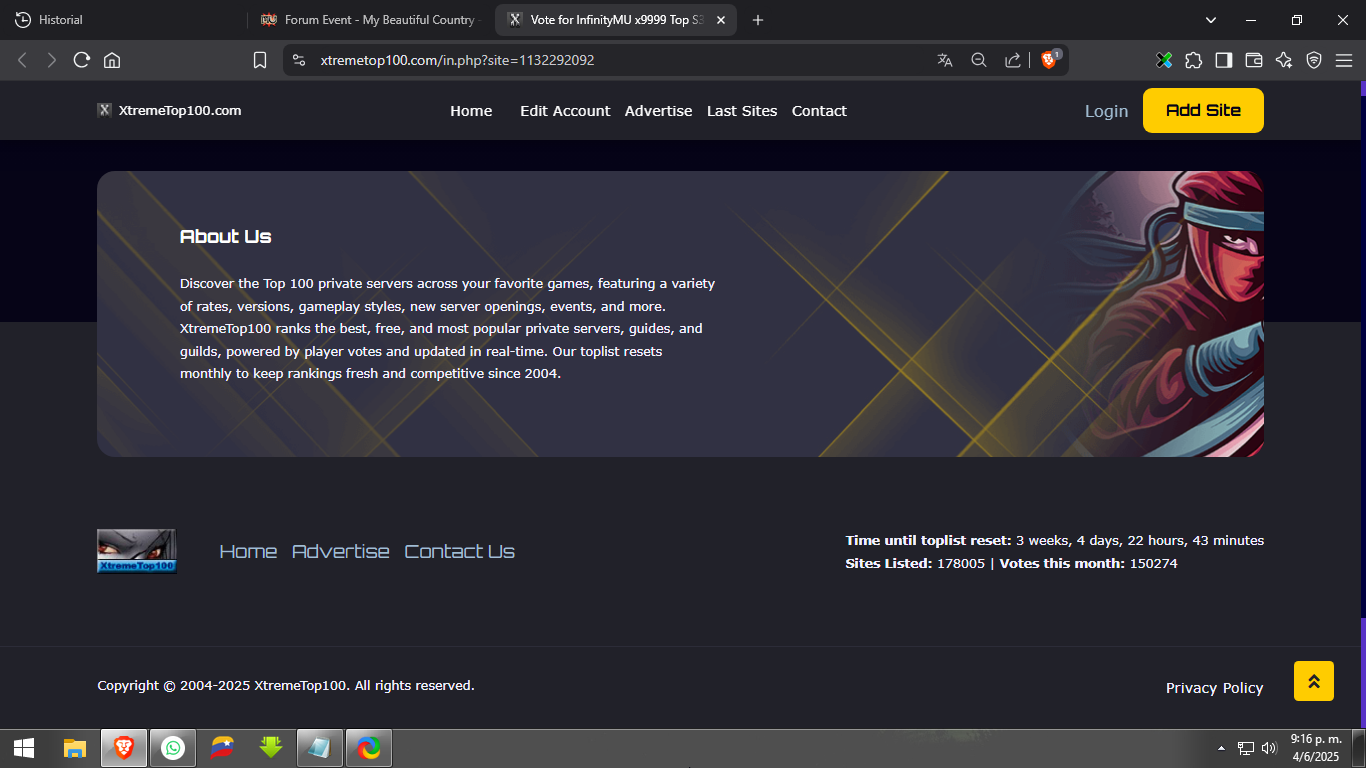Click the Login link

pyautogui.click(x=1106, y=111)
